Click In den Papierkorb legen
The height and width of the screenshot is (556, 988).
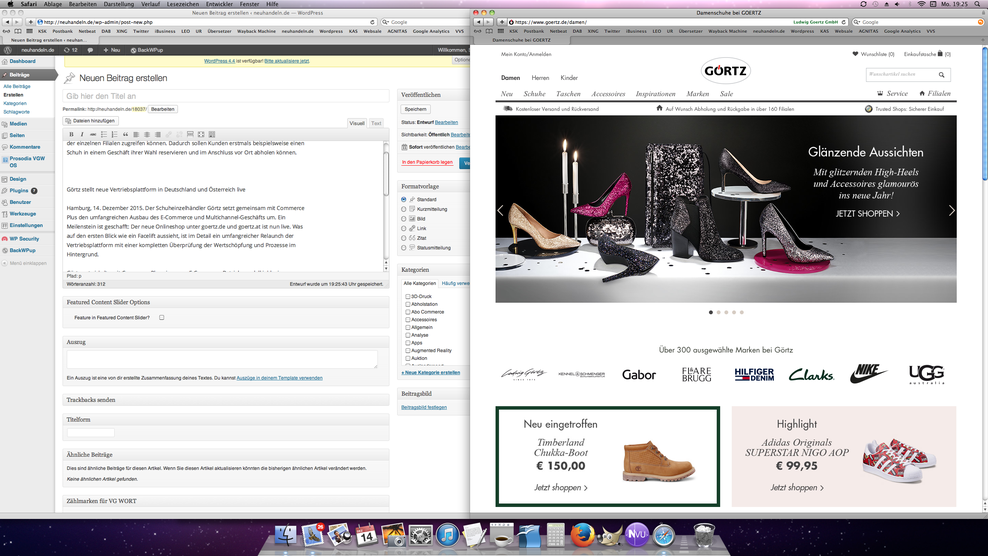(427, 162)
